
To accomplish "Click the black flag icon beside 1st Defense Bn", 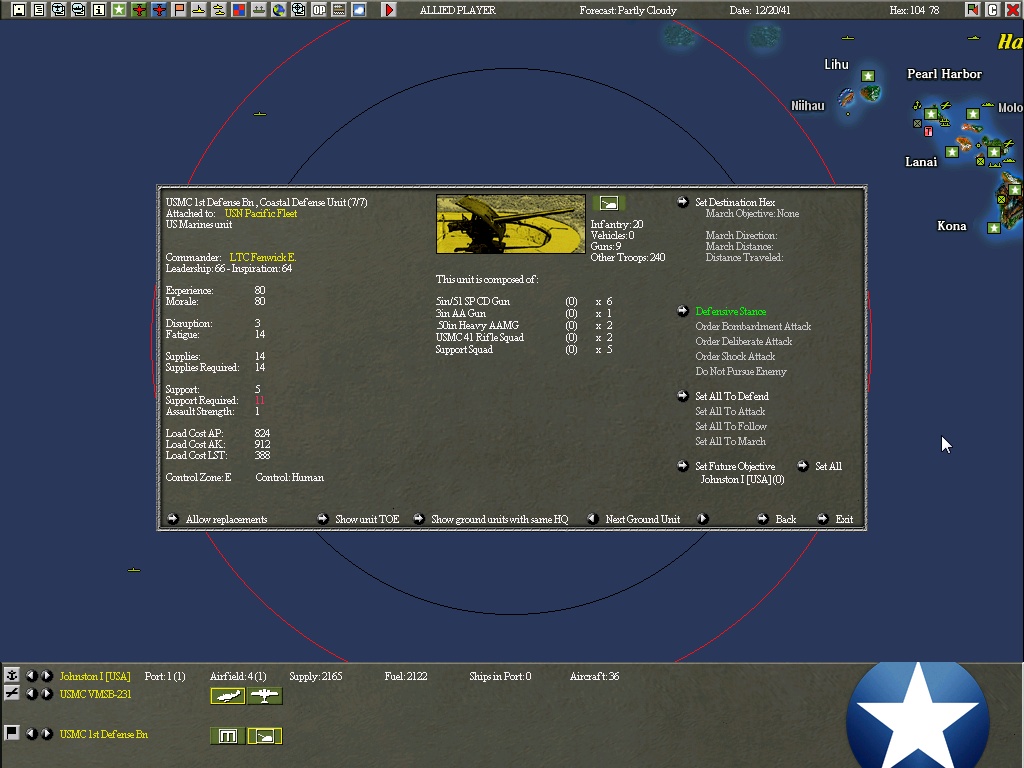I will point(11,733).
